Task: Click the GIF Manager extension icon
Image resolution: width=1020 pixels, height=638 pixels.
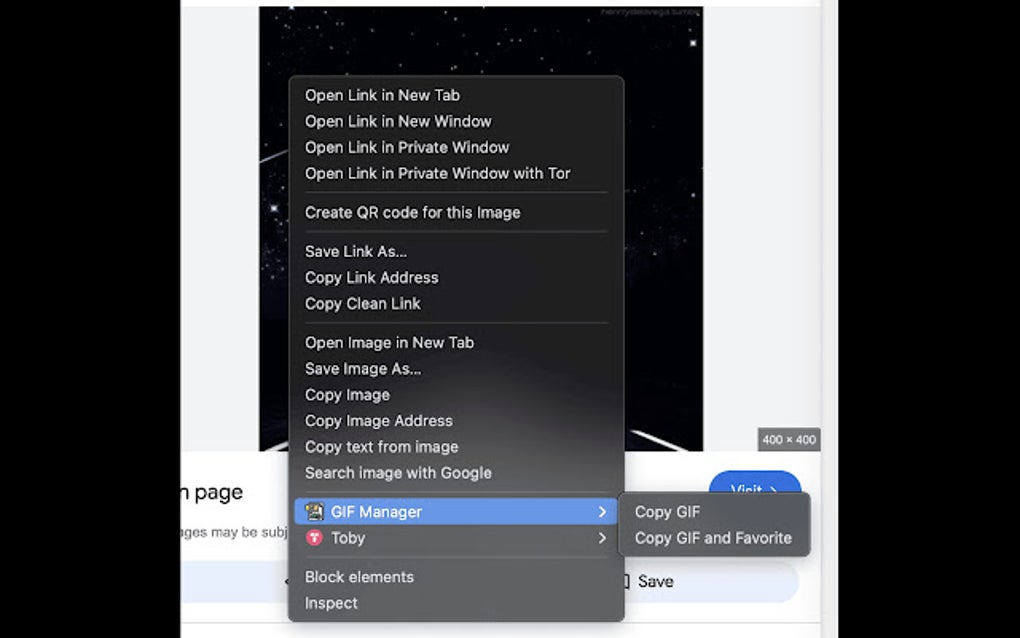Action: tap(313, 511)
